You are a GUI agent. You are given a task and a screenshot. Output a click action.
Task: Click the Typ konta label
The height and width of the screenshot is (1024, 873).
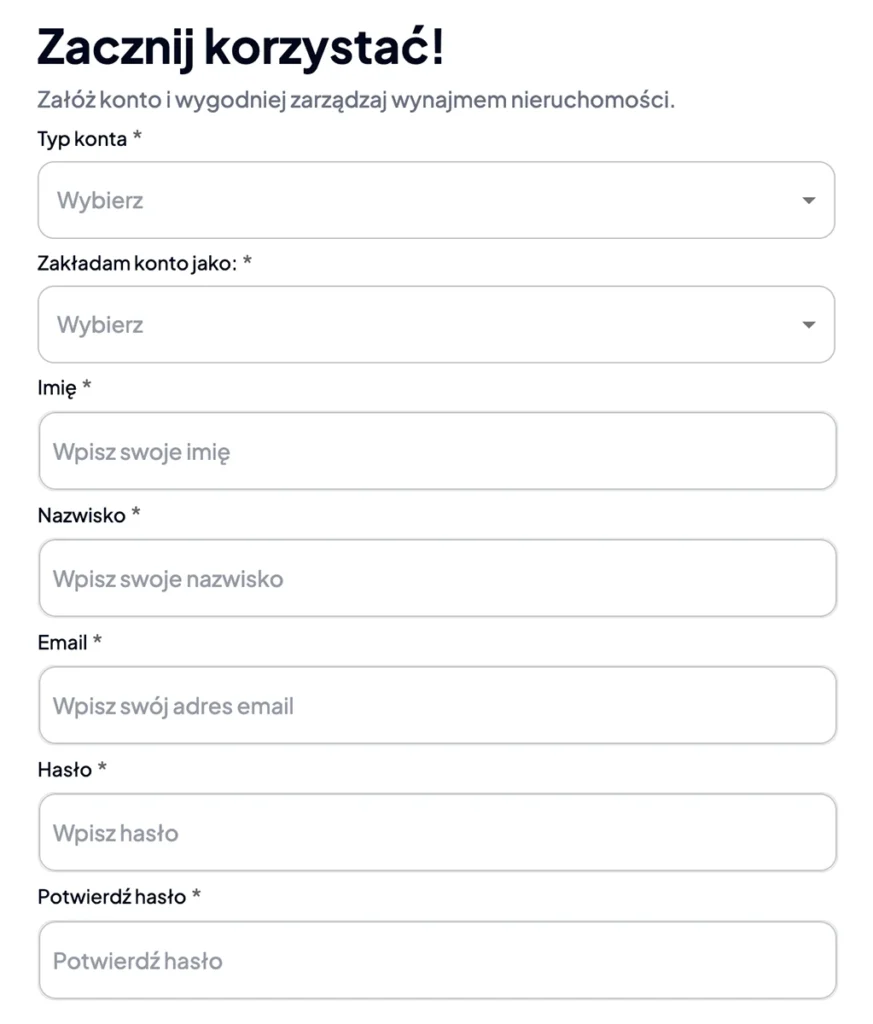pos(83,139)
